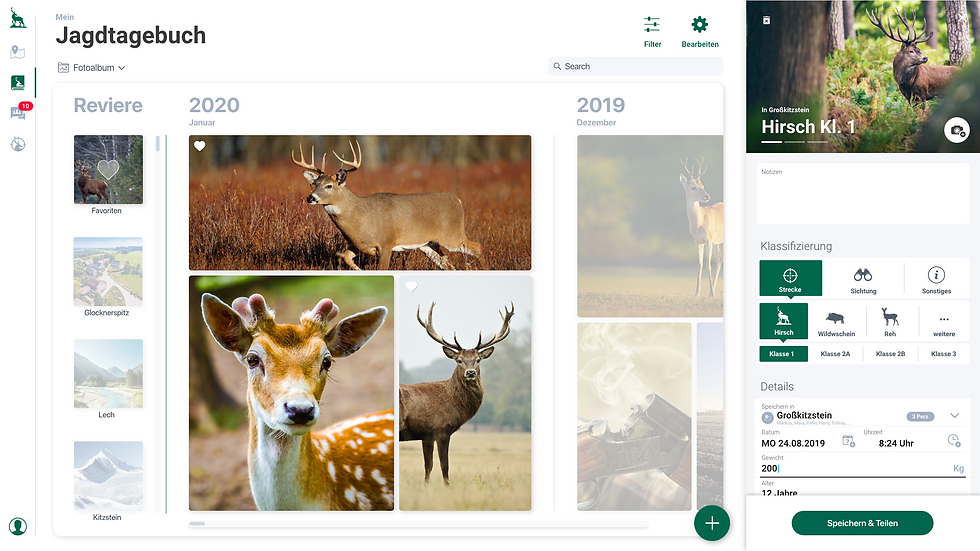This screenshot has width=980, height=551.
Task: Open the Favoriten album thumbnail
Action: pos(108,169)
